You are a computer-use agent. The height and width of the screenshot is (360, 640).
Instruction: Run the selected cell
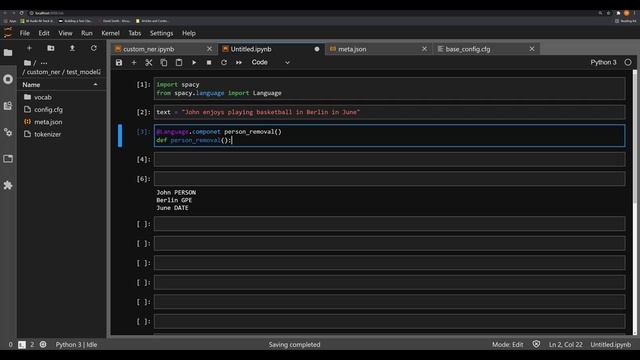[x=194, y=62]
